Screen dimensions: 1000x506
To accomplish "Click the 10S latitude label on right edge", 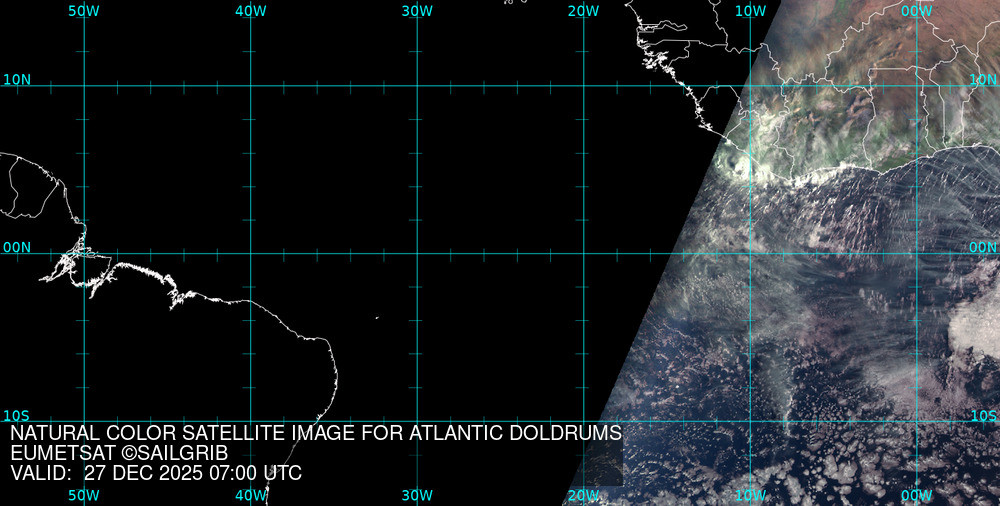I will [x=983, y=415].
